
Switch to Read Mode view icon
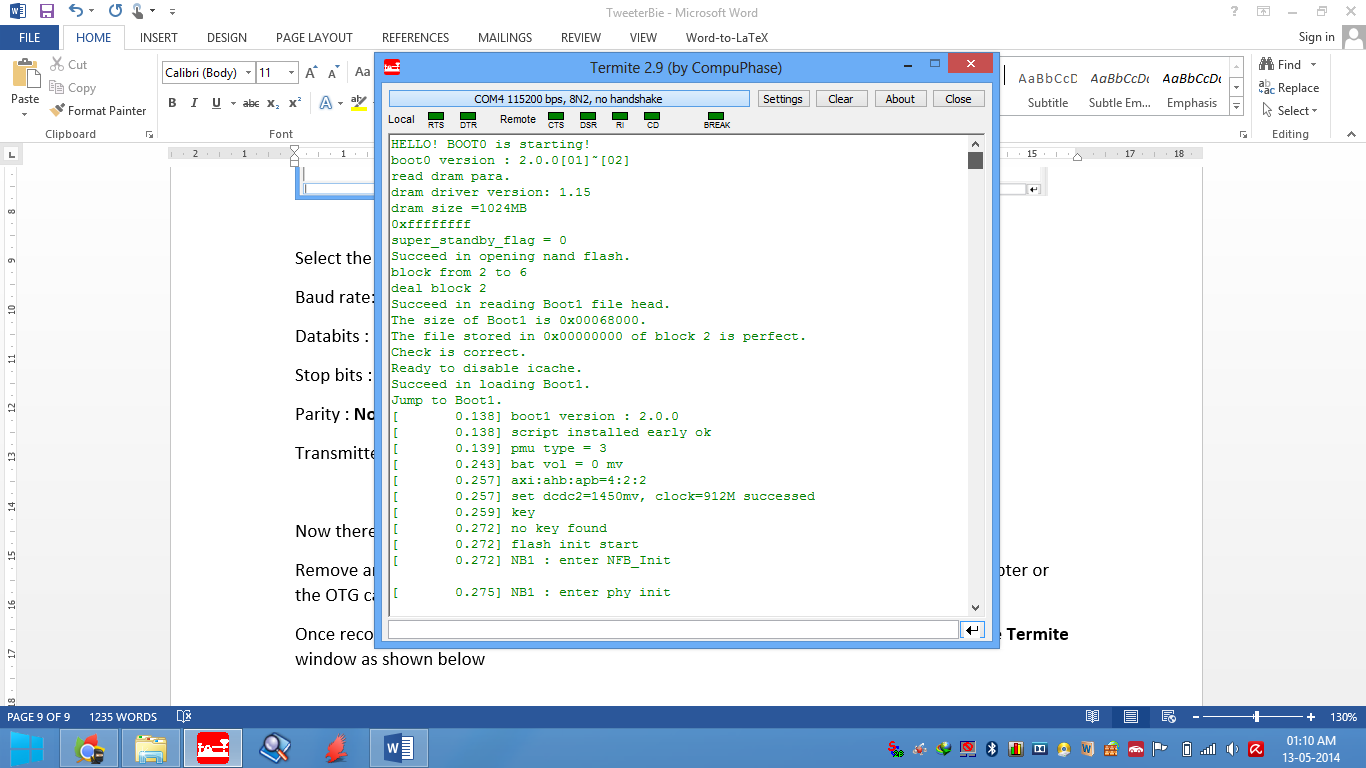pyautogui.click(x=1093, y=717)
